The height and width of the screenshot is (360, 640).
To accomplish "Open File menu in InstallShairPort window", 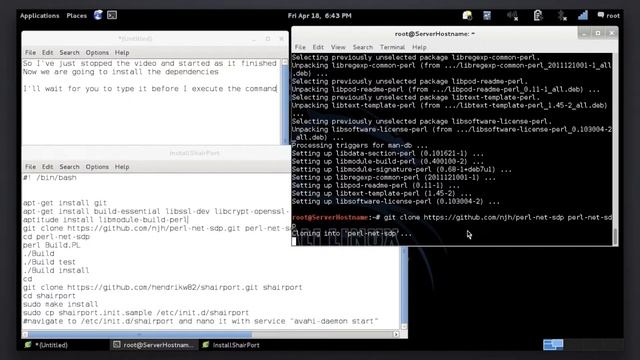I will point(30,167).
